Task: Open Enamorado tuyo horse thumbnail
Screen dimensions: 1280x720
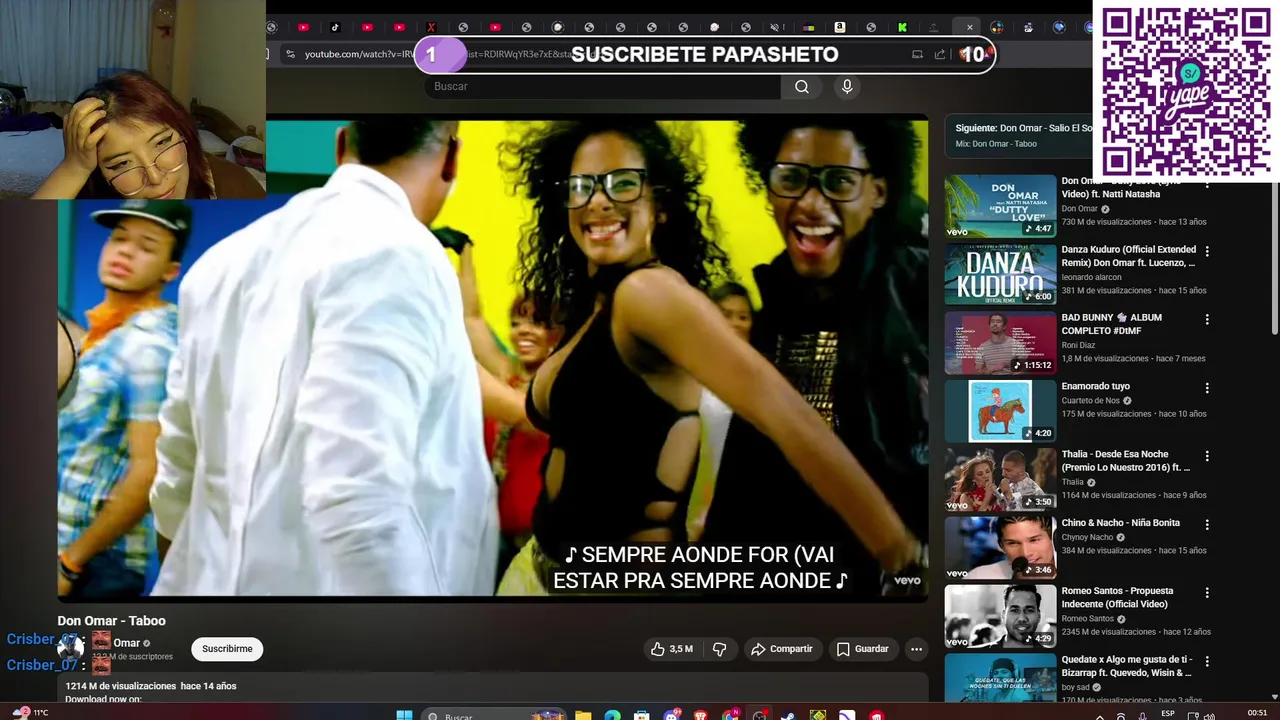Action: click(1000, 410)
